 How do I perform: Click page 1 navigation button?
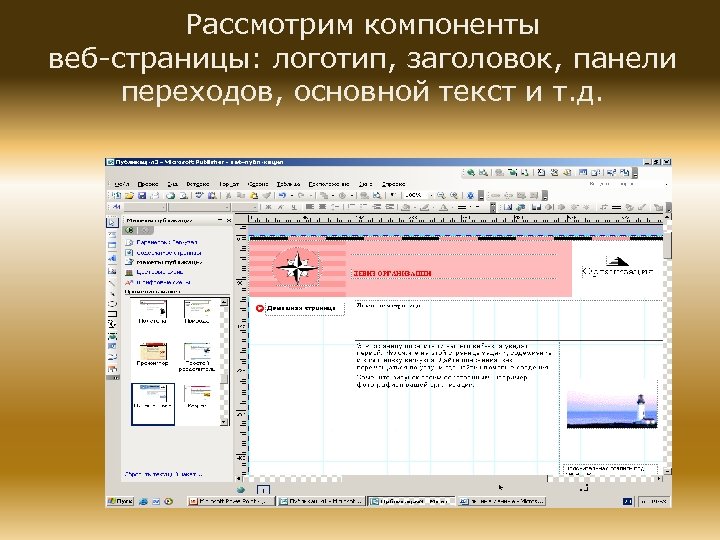tap(263, 490)
